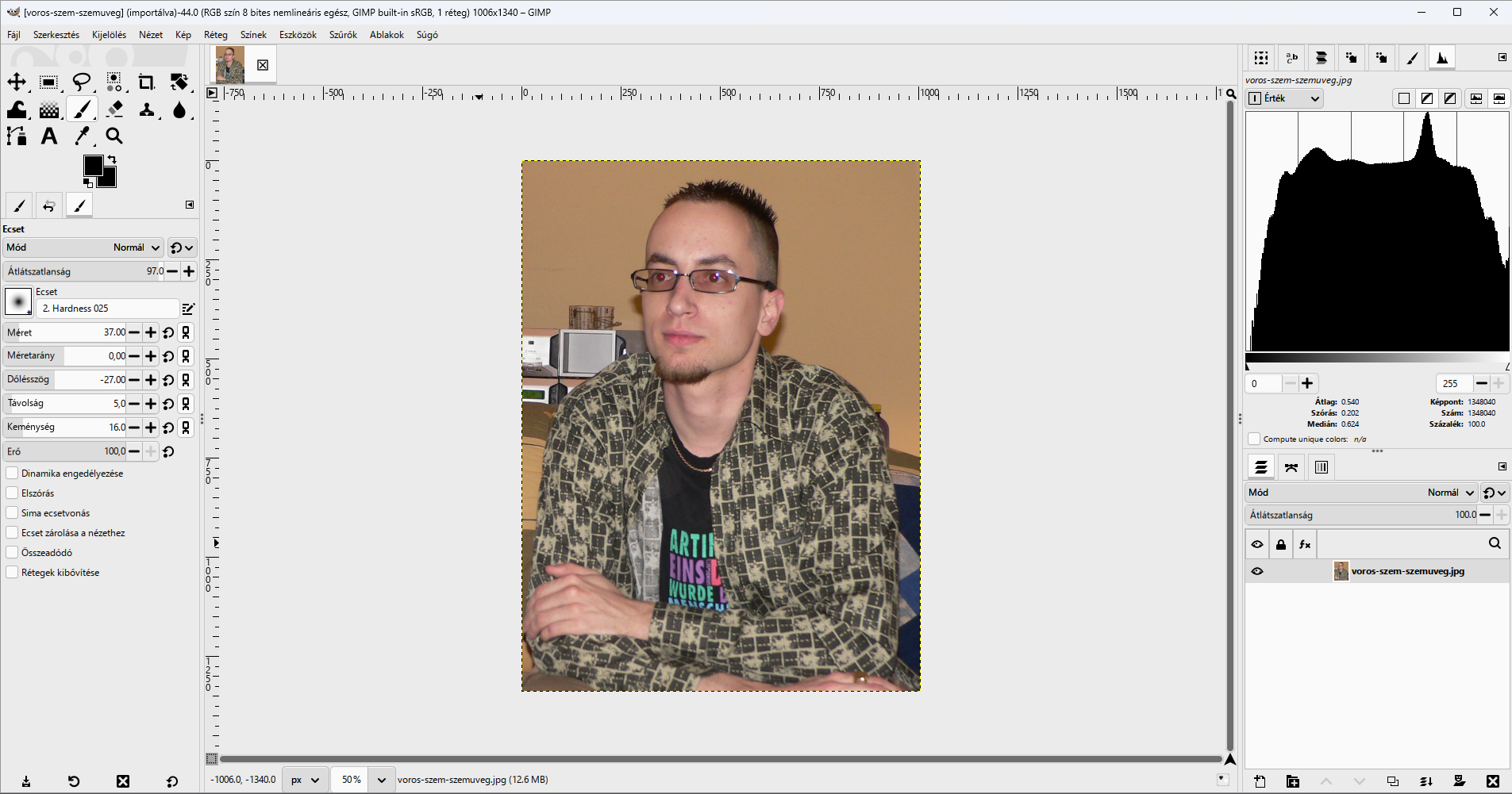This screenshot has height=794, width=1512.
Task: Hide the voros-szem-szemuveg.jpg layer
Action: coord(1257,571)
